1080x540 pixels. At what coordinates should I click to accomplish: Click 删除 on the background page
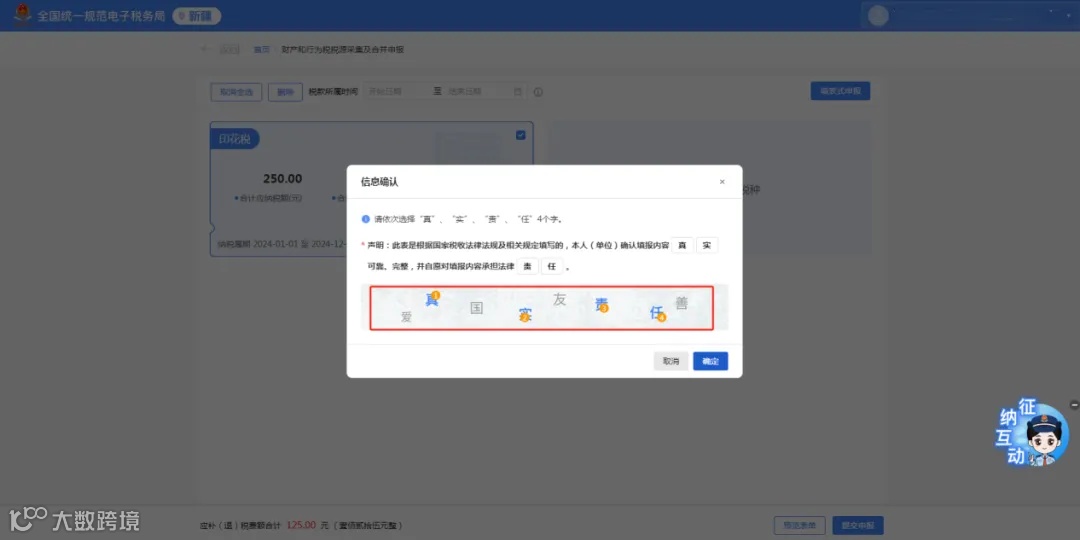click(x=285, y=92)
